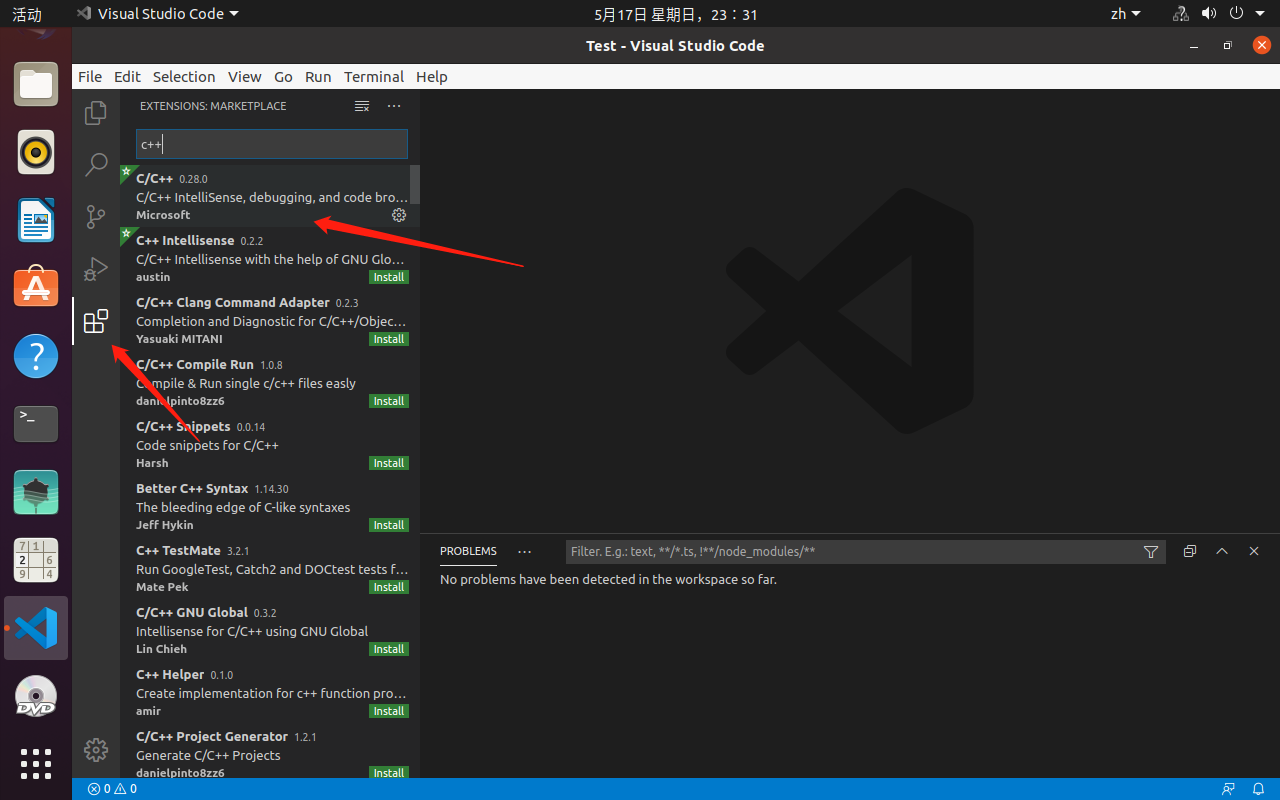Open the Run menu
Image resolution: width=1280 pixels, height=800 pixels.
coord(318,77)
